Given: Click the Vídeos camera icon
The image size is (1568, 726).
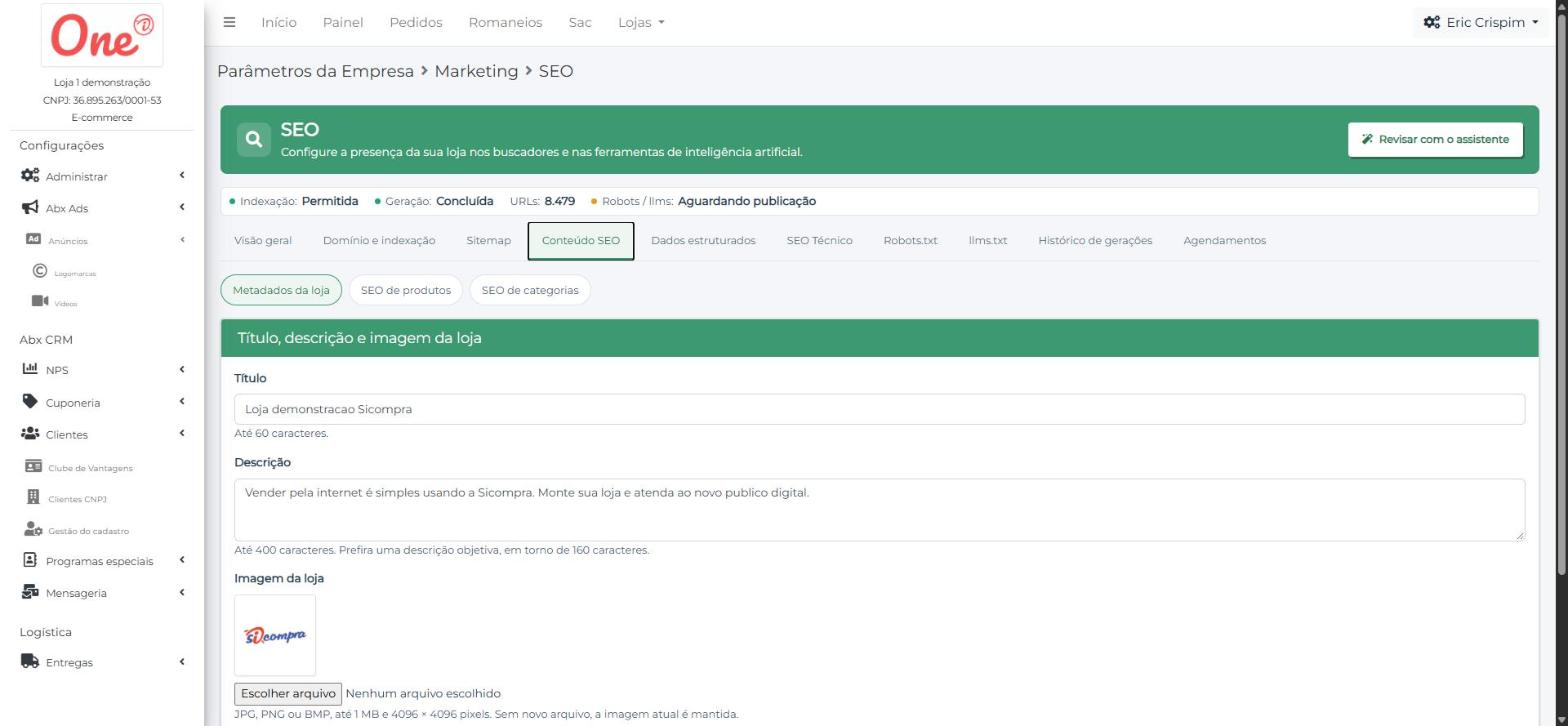Looking at the screenshot, I should pos(40,301).
